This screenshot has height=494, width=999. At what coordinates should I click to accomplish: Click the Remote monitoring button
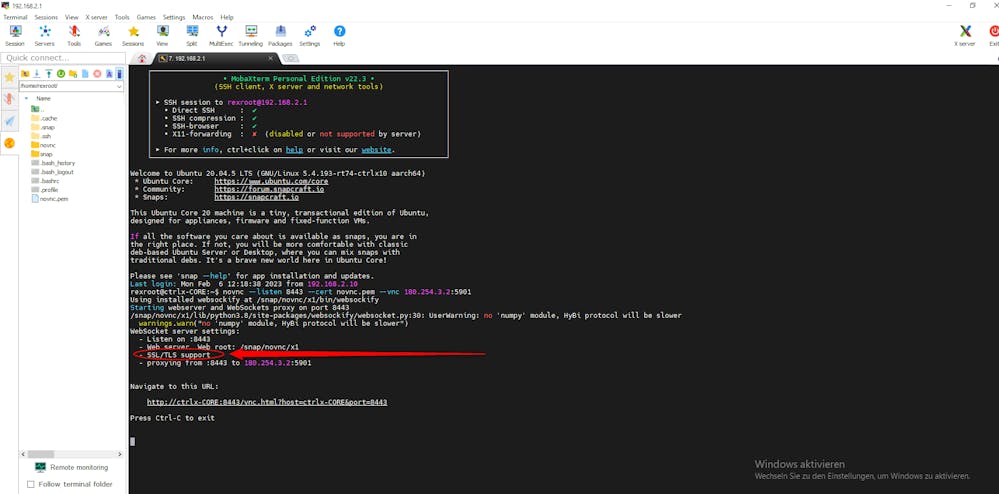pyautogui.click(x=71, y=467)
